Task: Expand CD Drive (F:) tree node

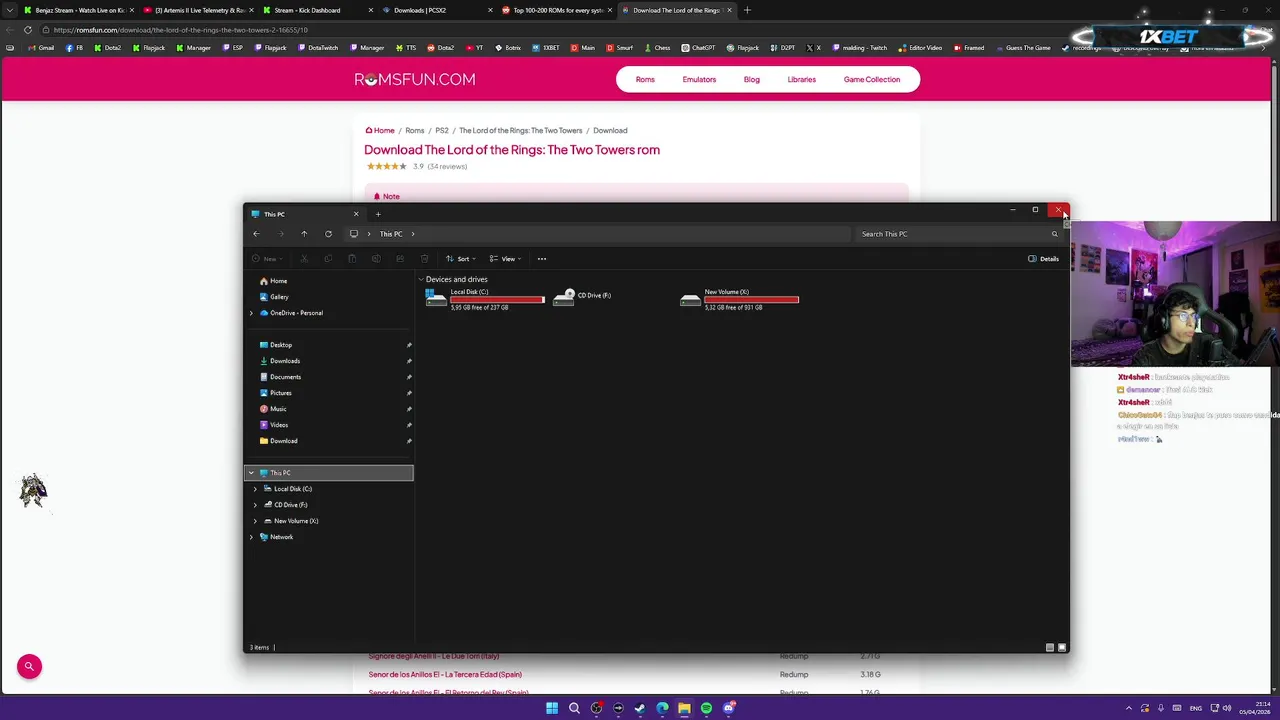Action: click(255, 505)
